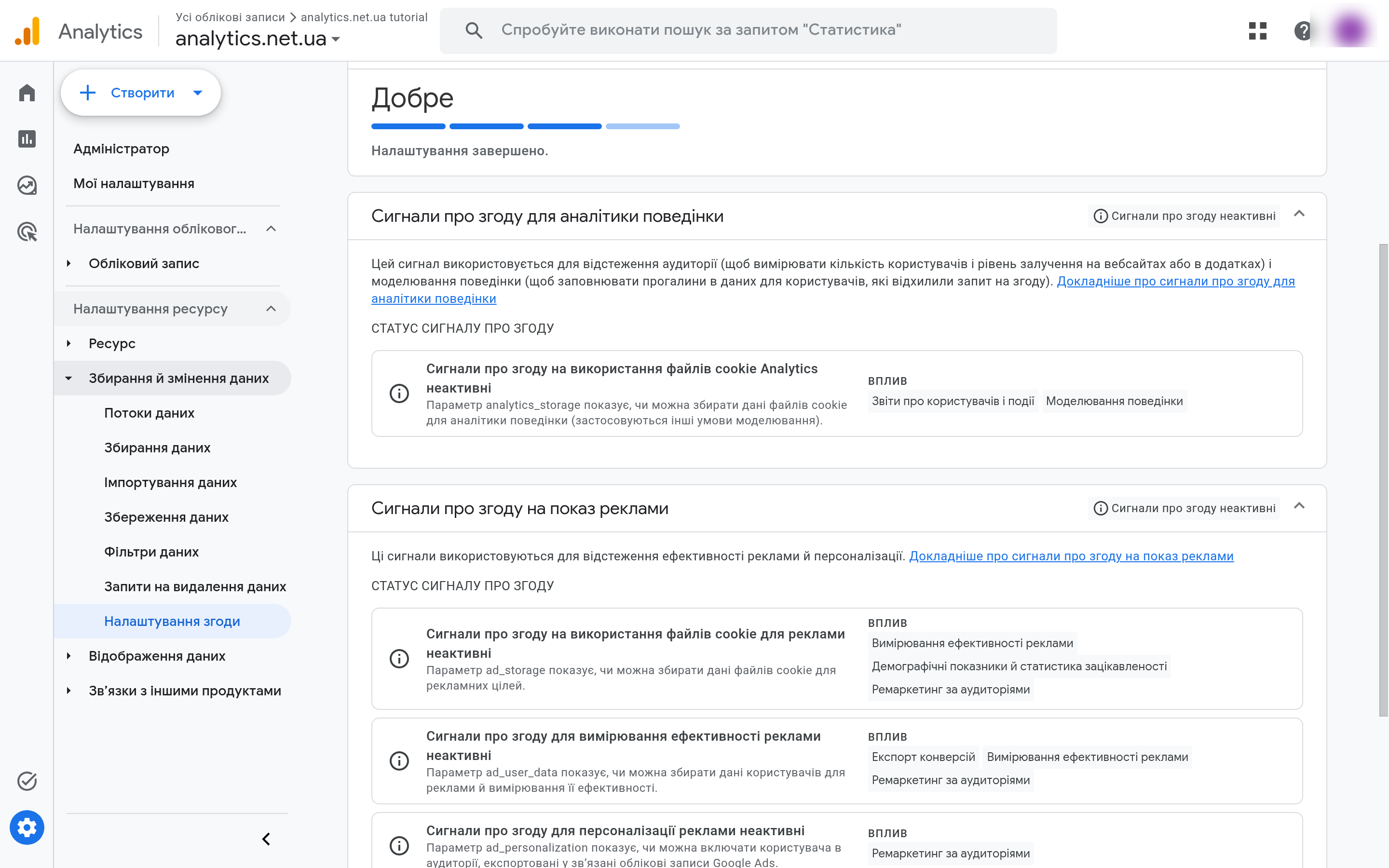The height and width of the screenshot is (868, 1389).
Task: Click the page vertical scrollbar
Action: tap(1383, 480)
